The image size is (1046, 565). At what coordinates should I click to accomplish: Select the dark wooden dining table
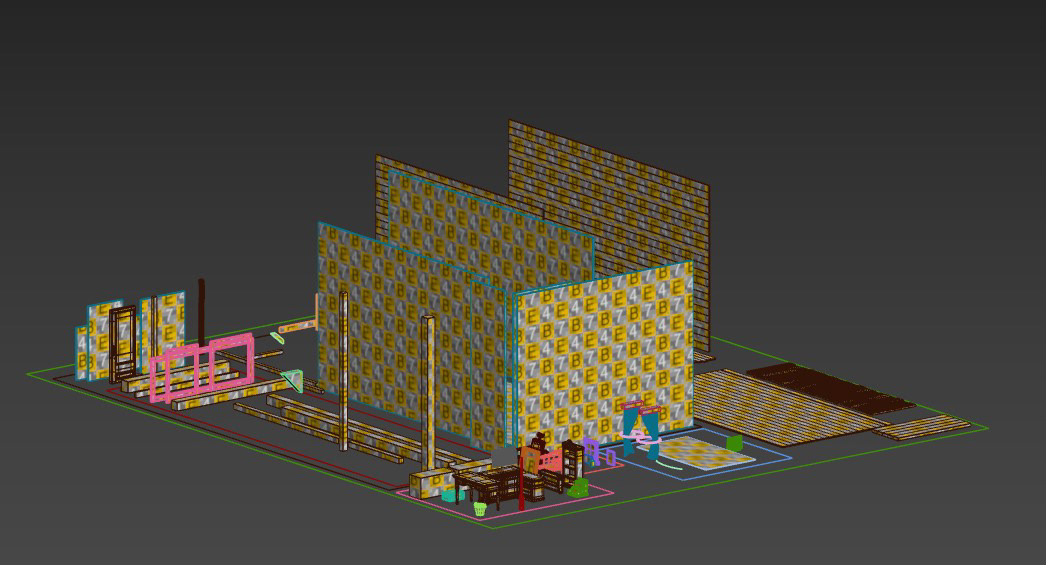497,484
